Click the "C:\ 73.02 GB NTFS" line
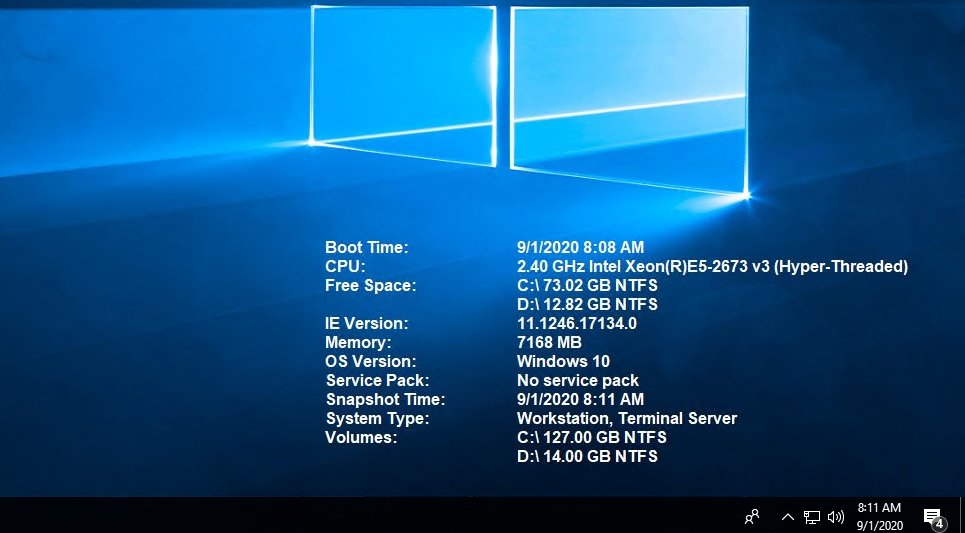Viewport: 965px width, 533px height. 587,286
